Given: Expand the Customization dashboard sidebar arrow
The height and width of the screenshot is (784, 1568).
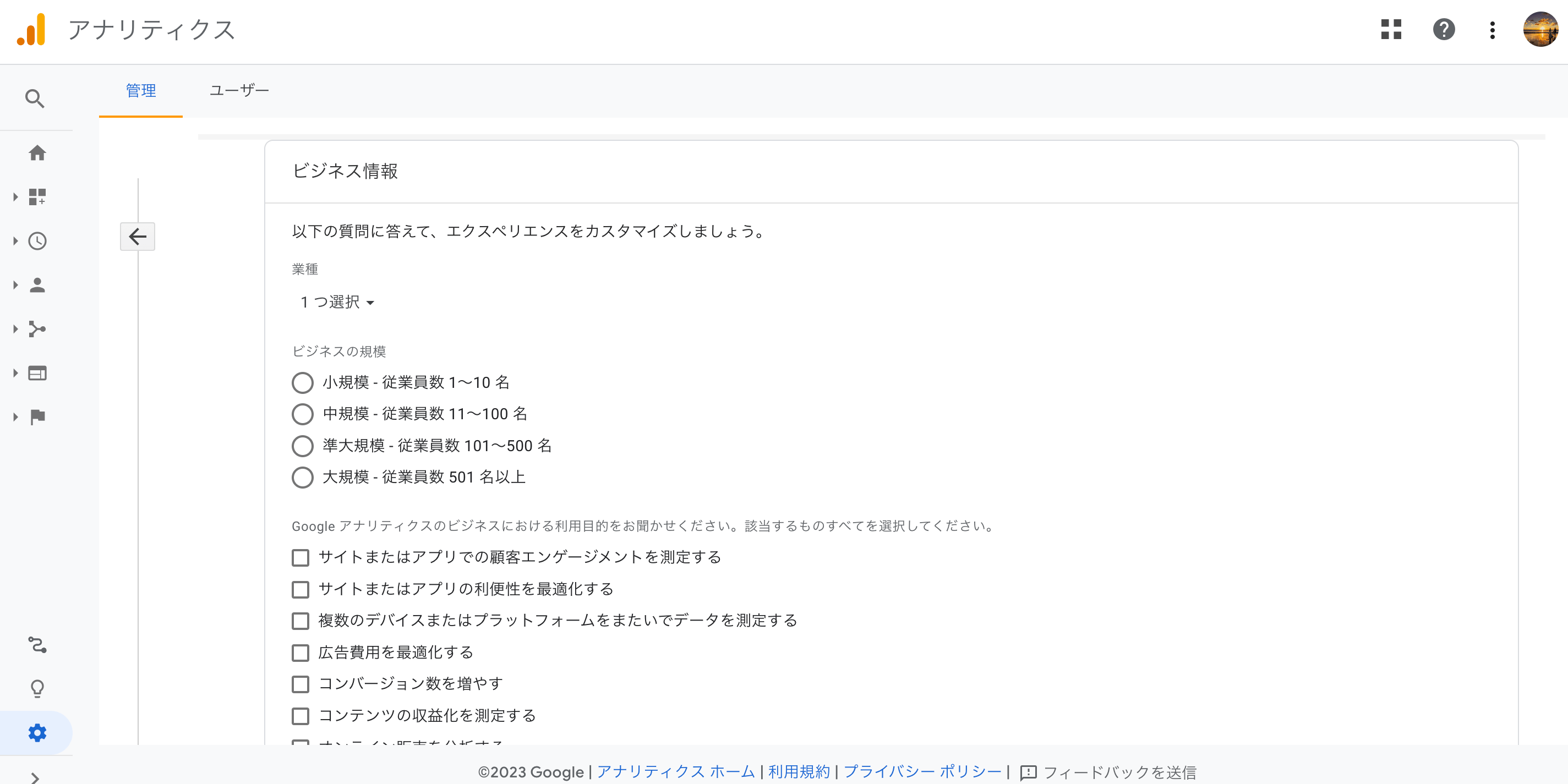Looking at the screenshot, I should [16, 197].
